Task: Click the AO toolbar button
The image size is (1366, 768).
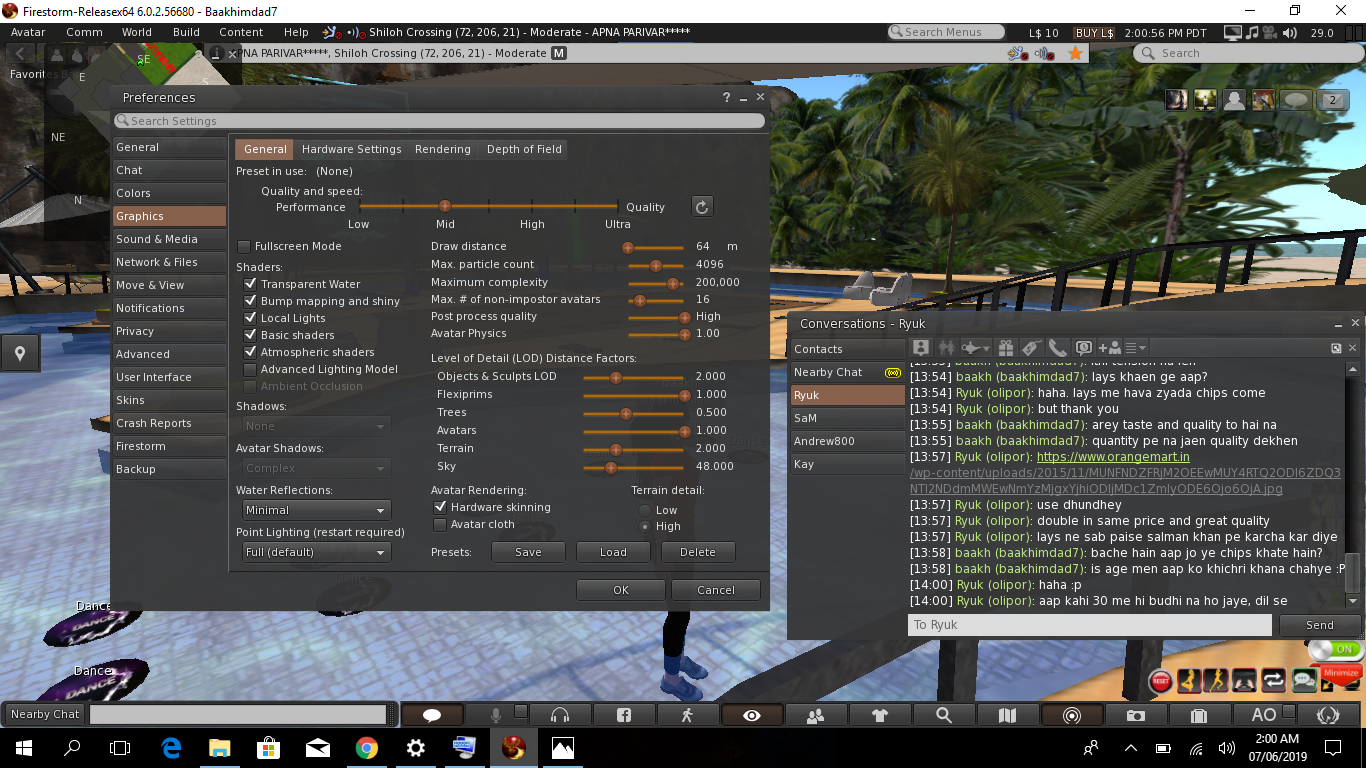Action: [1263, 715]
